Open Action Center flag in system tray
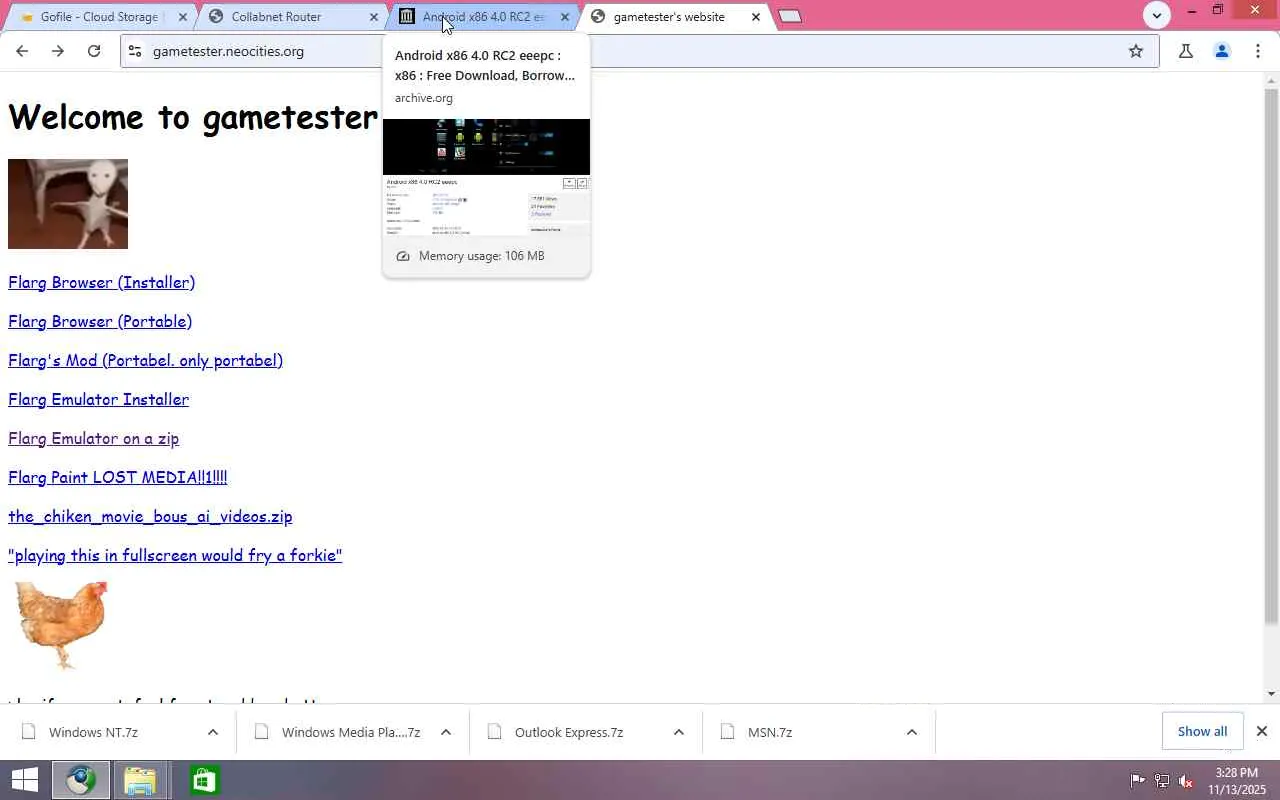This screenshot has height=800, width=1280. (x=1137, y=780)
